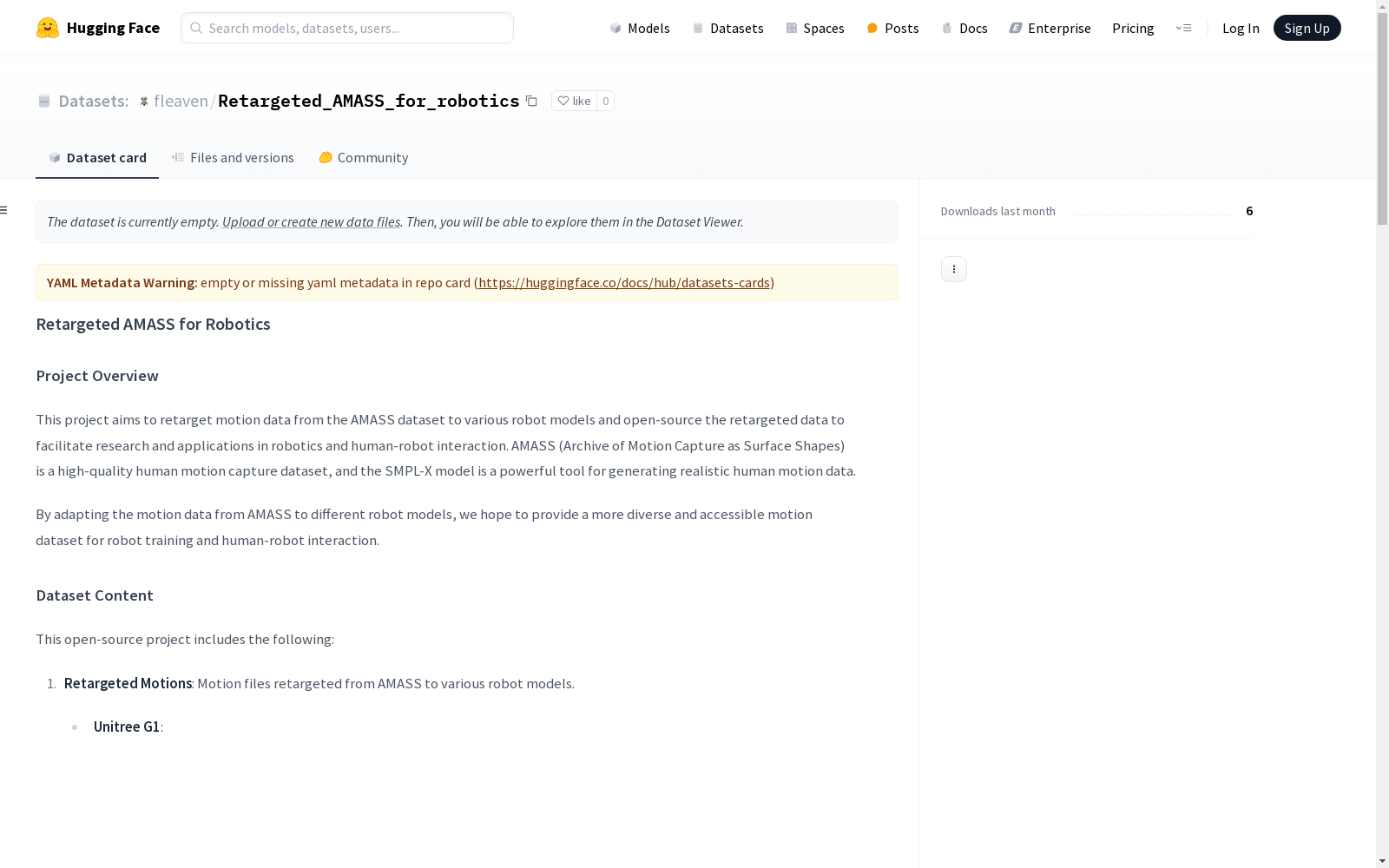The width and height of the screenshot is (1389, 868).
Task: Click the Hugging Face brand name
Action: pos(113,28)
